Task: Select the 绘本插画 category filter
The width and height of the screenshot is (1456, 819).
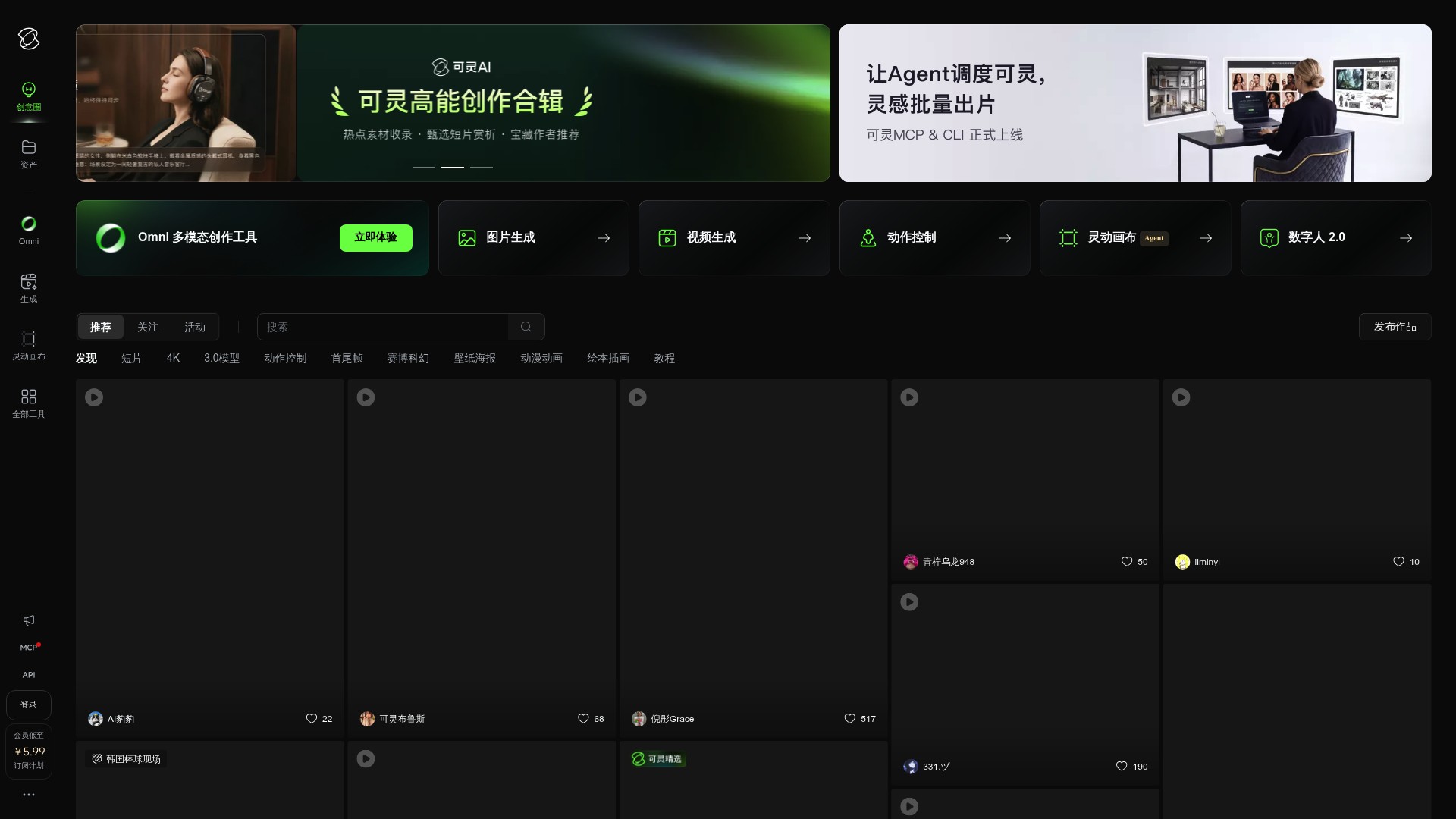Action: tap(608, 359)
